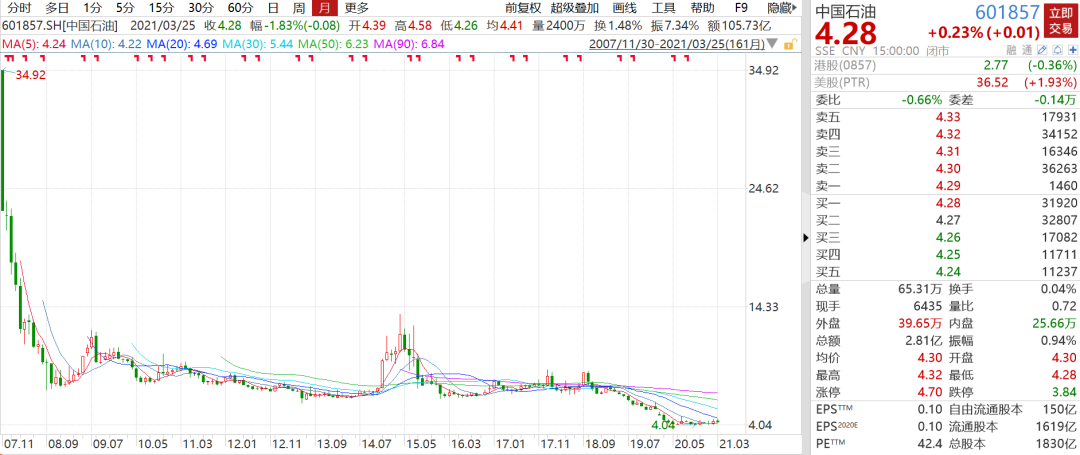Switch to the 日 daily K-line tab
Image resolution: width=1080 pixels, height=455 pixels.
click(x=273, y=8)
